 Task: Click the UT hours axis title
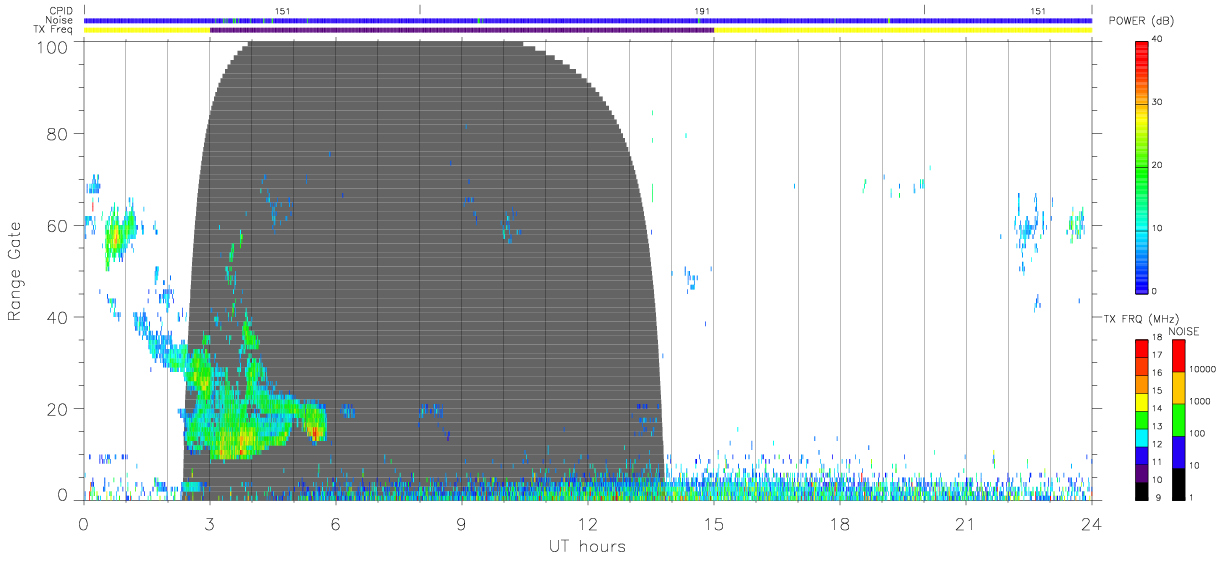pos(586,546)
